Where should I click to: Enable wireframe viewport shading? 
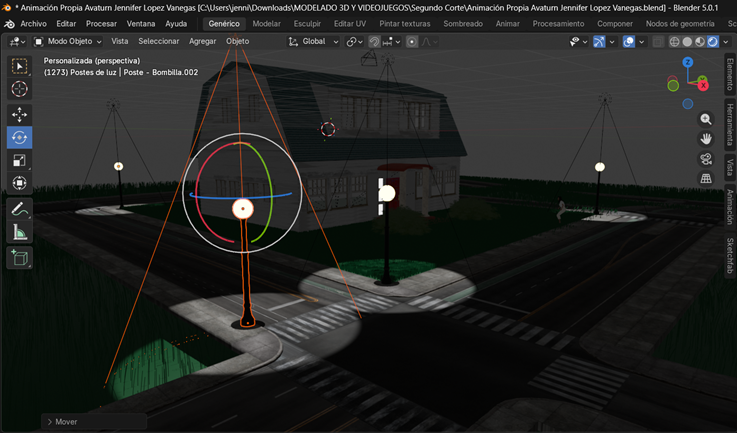tap(674, 42)
